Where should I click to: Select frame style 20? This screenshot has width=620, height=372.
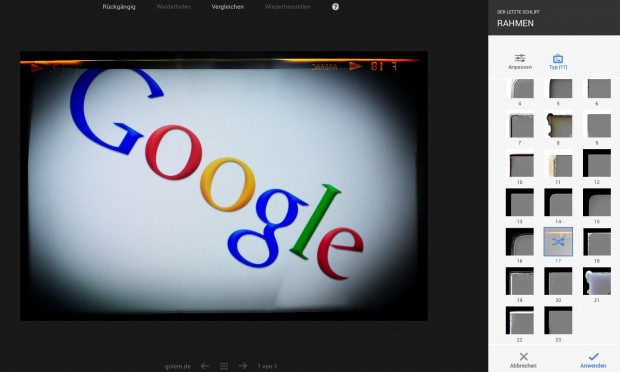click(x=558, y=281)
